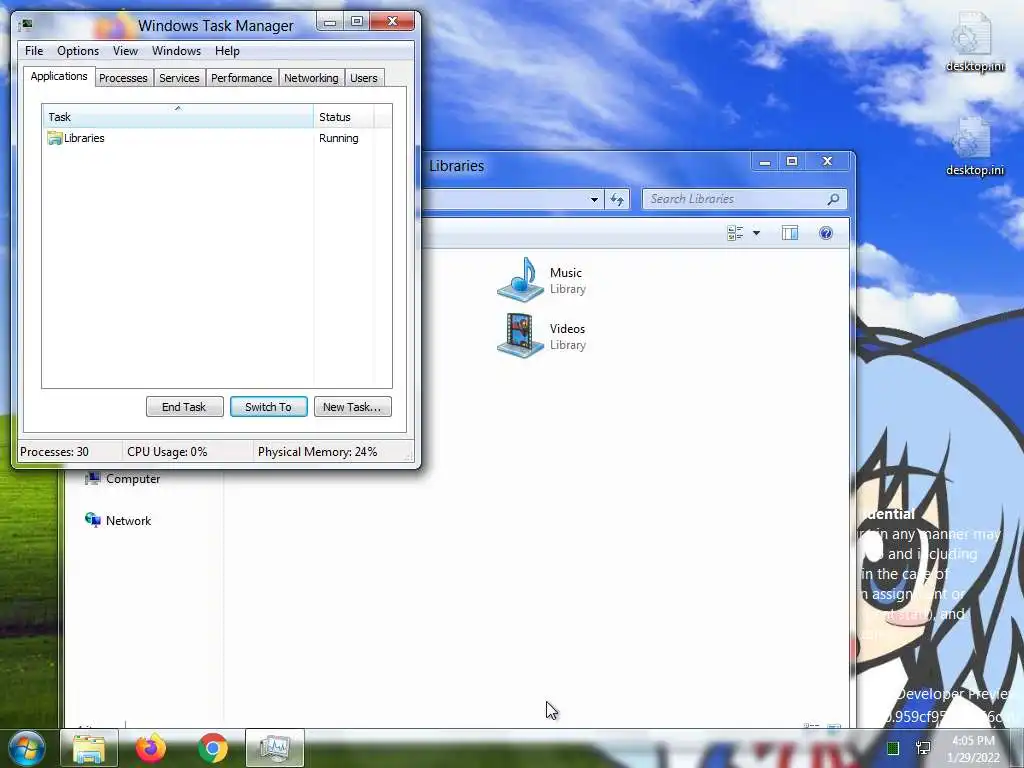Click the End Task button
Viewport: 1024px width, 768px height.
click(x=185, y=407)
